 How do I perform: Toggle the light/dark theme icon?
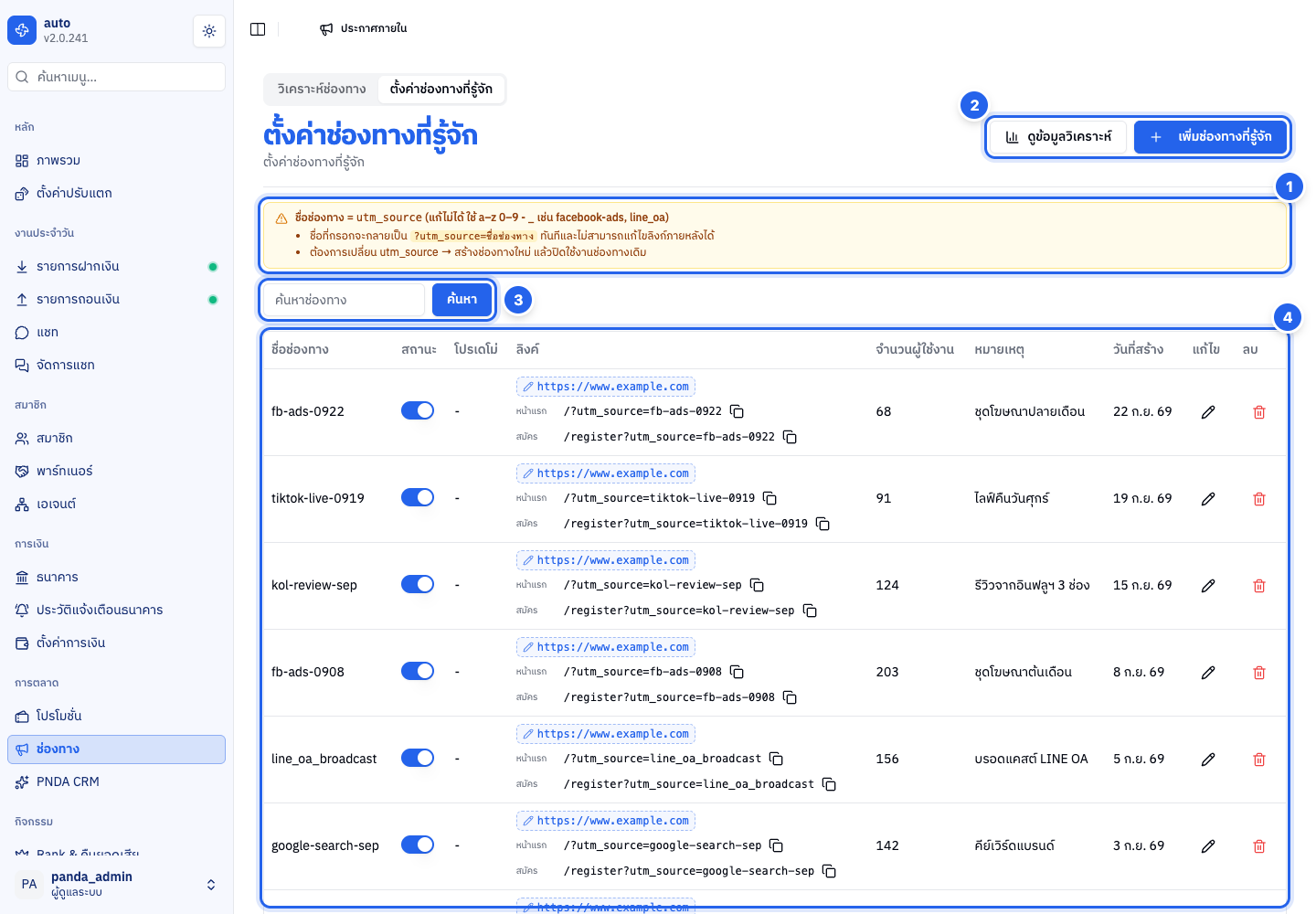tap(209, 31)
